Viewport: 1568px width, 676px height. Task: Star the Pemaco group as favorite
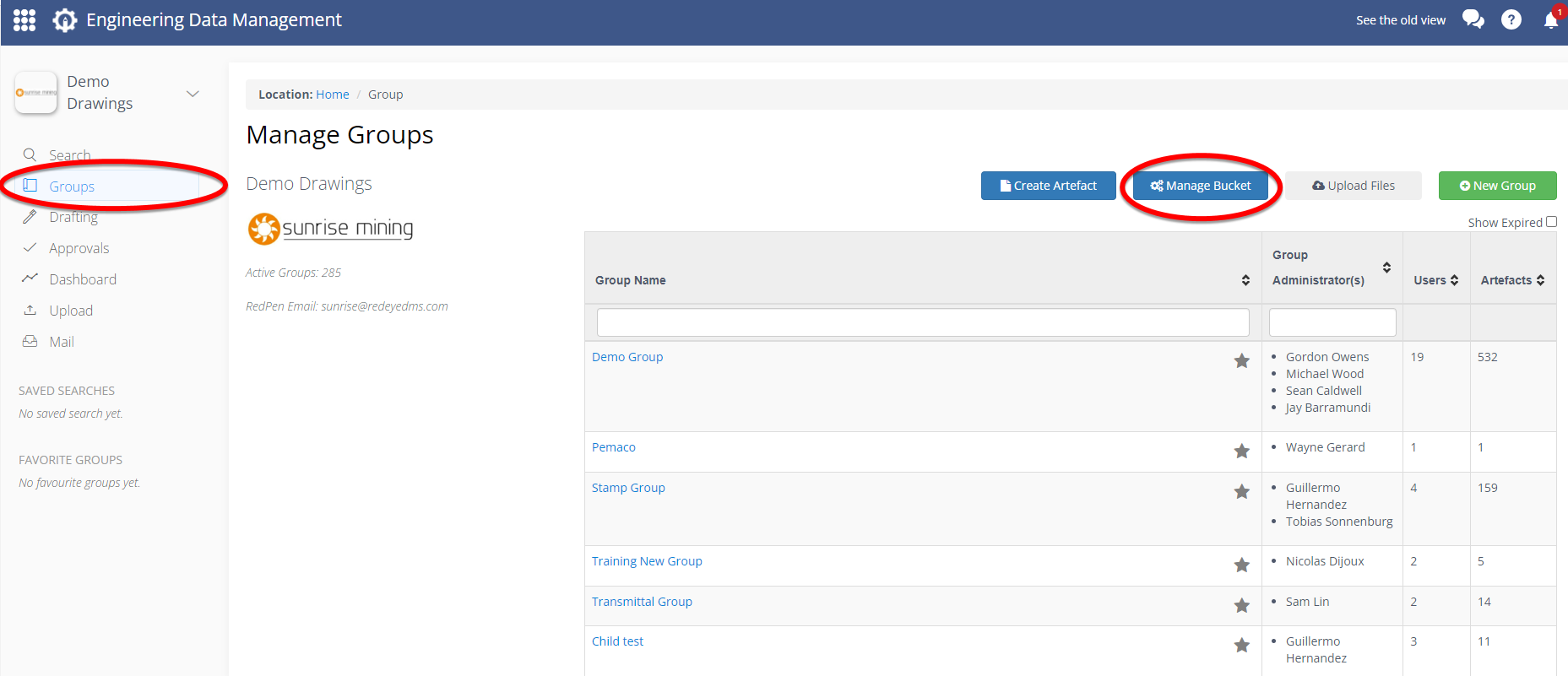point(1241,452)
